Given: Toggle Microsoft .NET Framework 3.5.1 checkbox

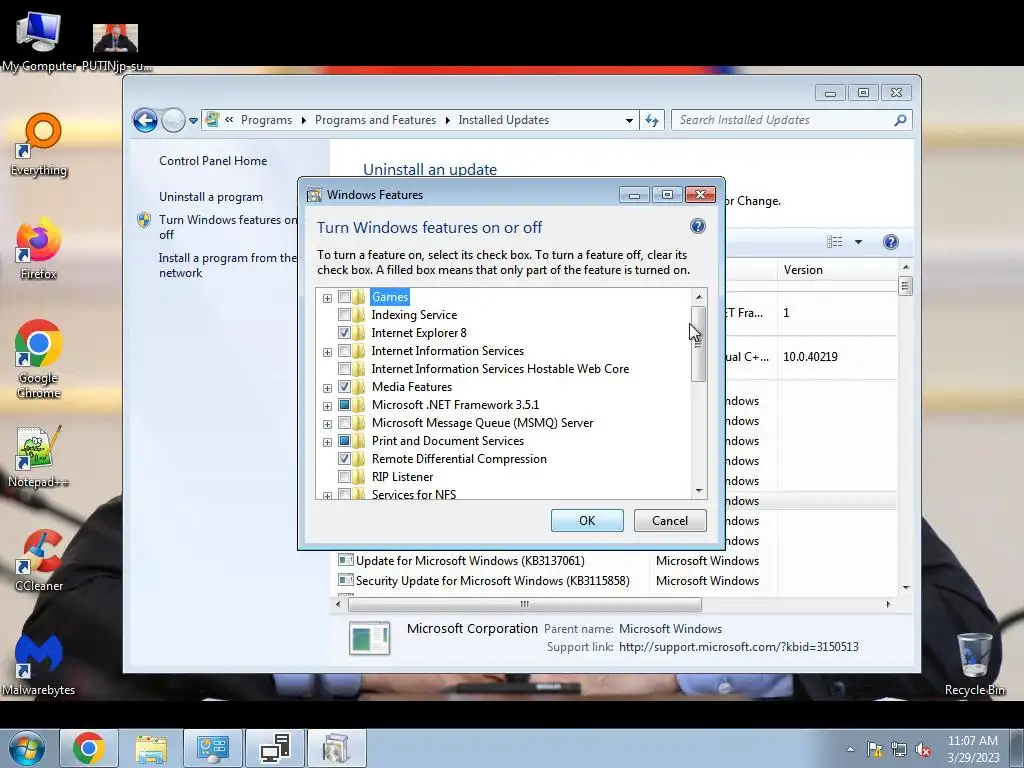Looking at the screenshot, I should [x=344, y=405].
